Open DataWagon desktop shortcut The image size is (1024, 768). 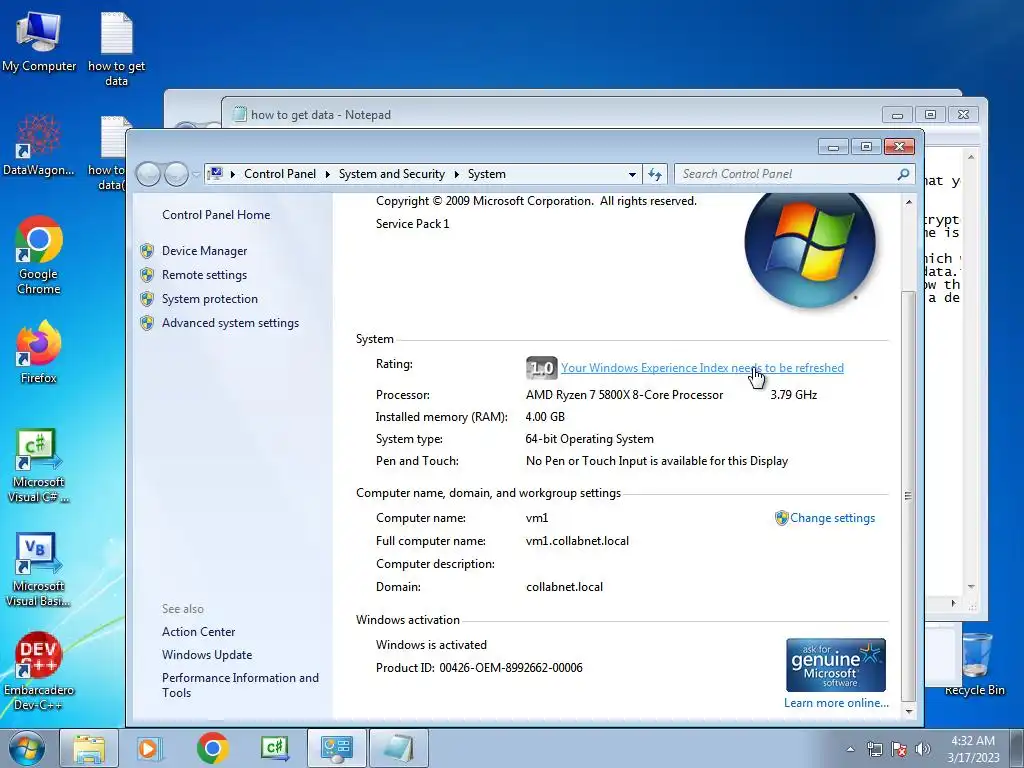tap(39, 145)
